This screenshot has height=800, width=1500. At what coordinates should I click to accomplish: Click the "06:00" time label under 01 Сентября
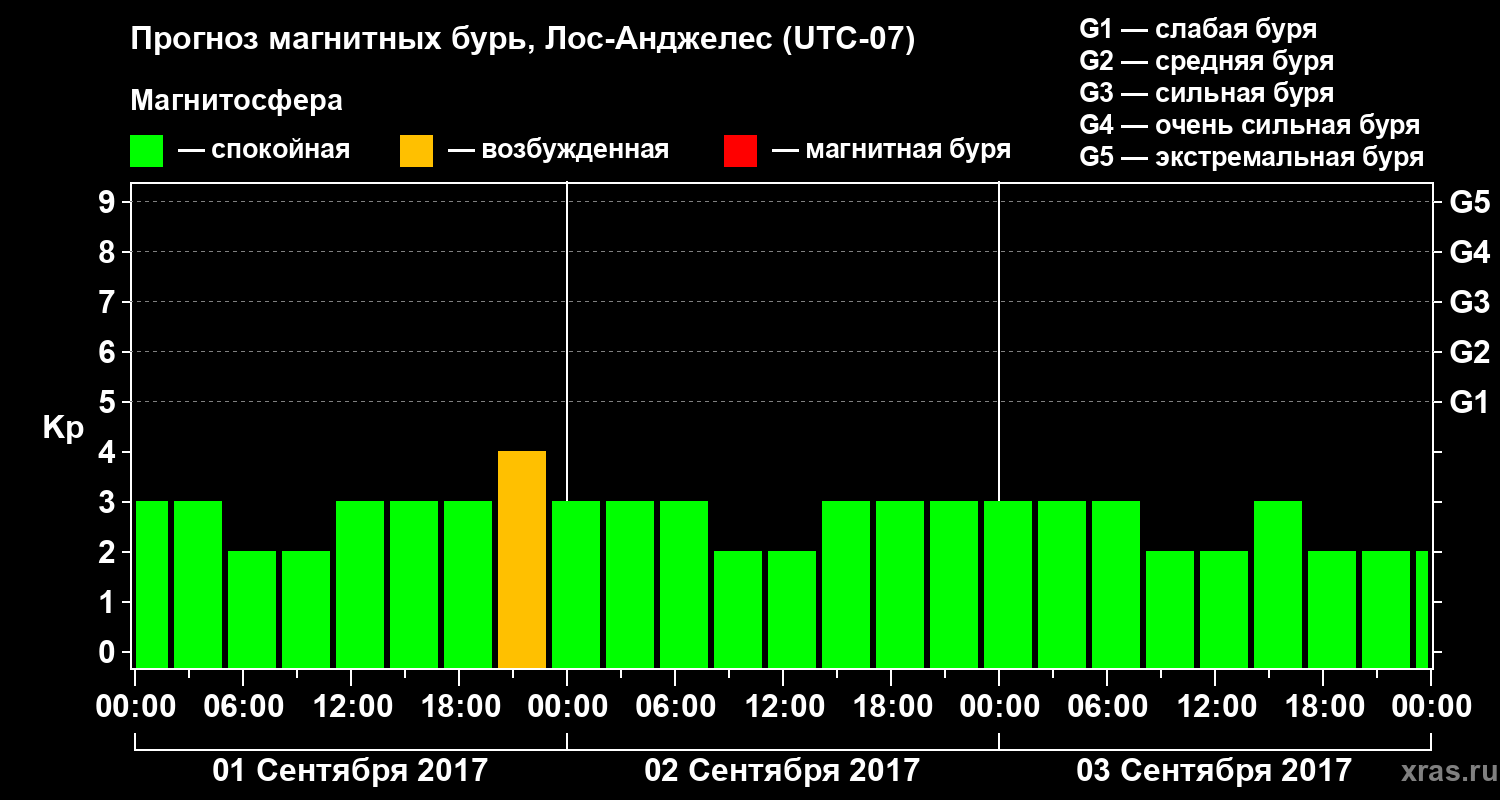click(243, 707)
